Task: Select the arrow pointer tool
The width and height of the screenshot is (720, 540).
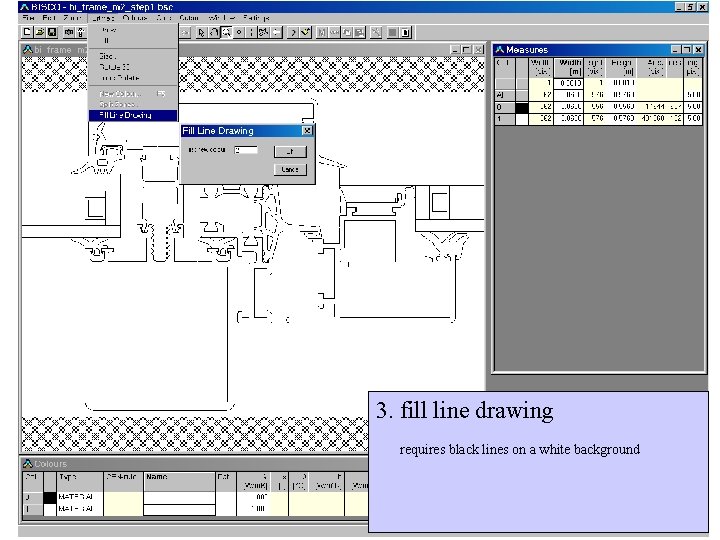Action: [x=201, y=32]
